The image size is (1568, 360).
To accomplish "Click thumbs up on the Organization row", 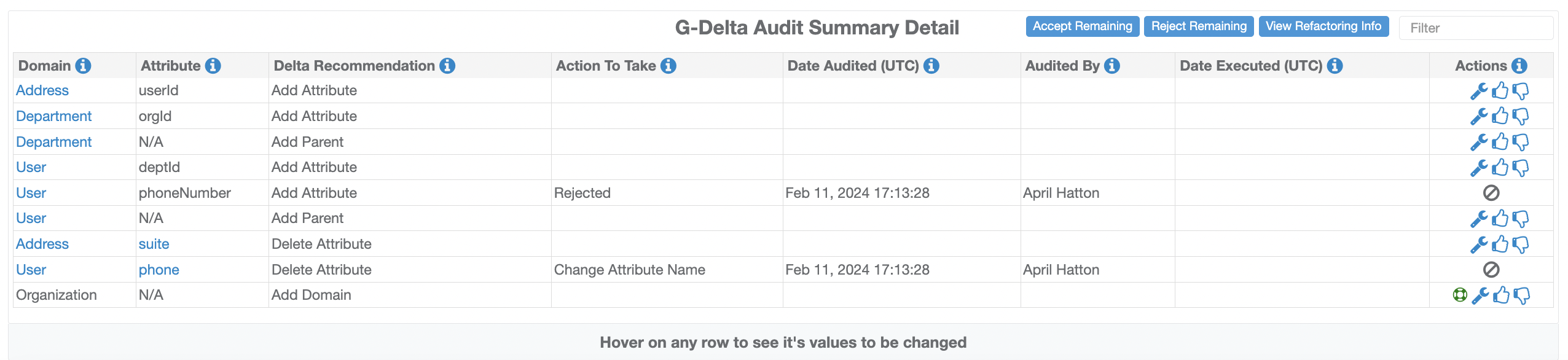I will tap(1501, 295).
